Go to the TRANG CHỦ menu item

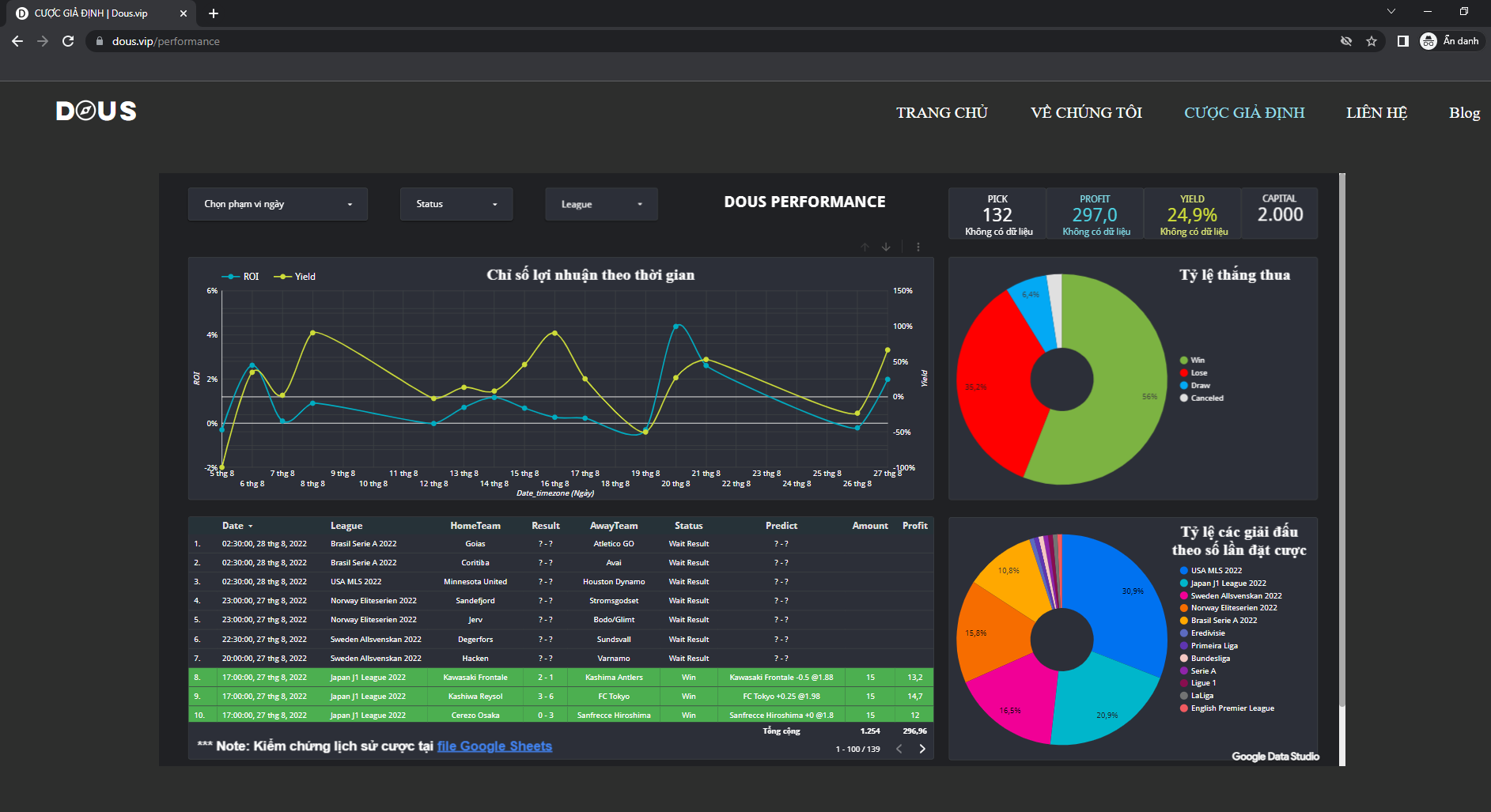point(941,112)
